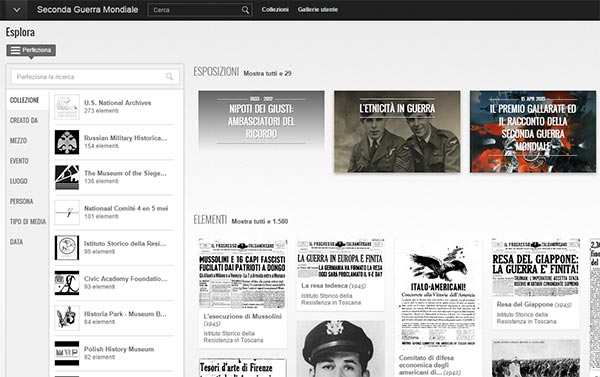Open Mussolini fucilati newspaper thumbnail
This screenshot has width=600, height=377.
[x=243, y=273]
